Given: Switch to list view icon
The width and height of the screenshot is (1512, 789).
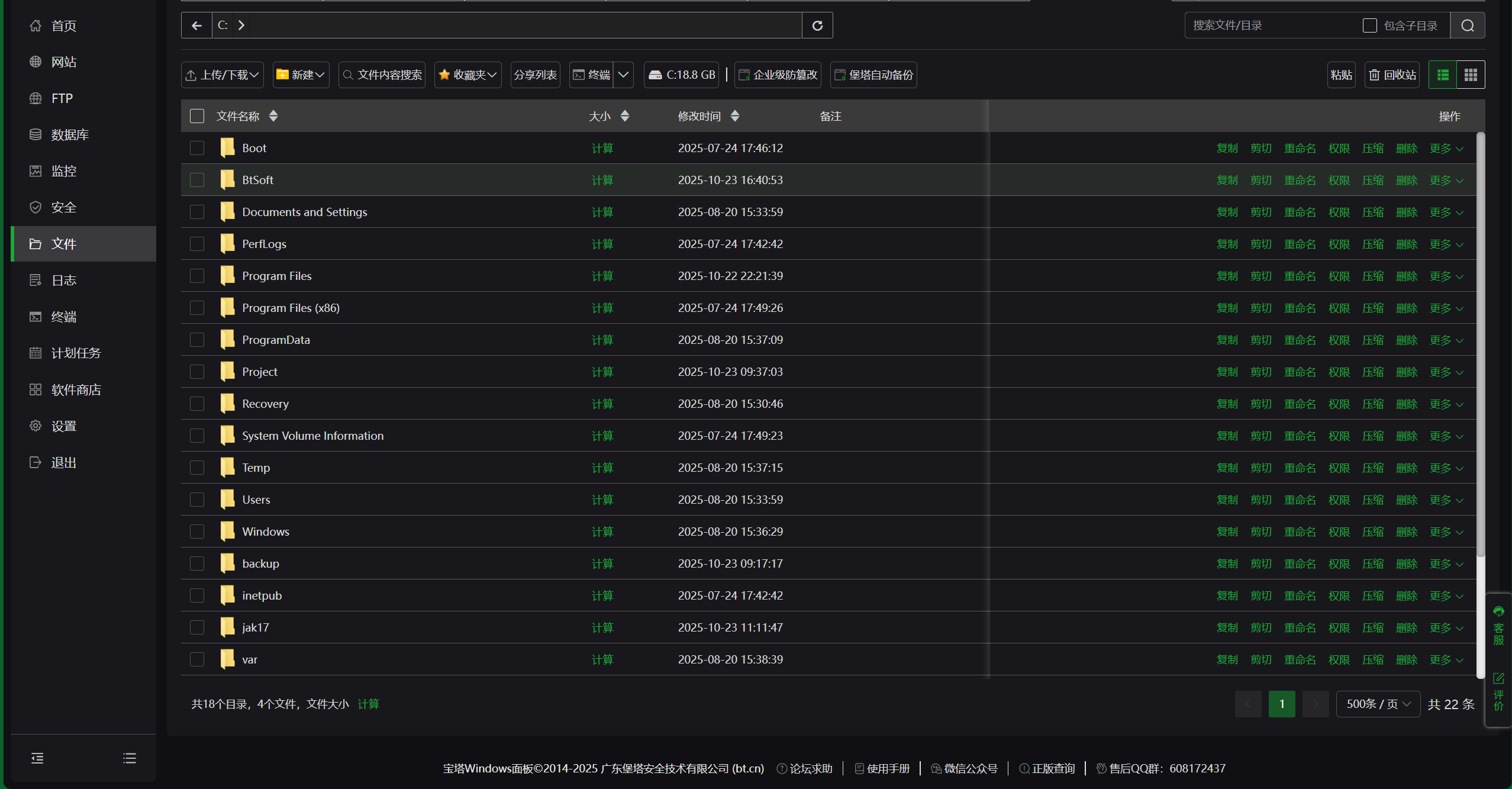Looking at the screenshot, I should click(1443, 75).
